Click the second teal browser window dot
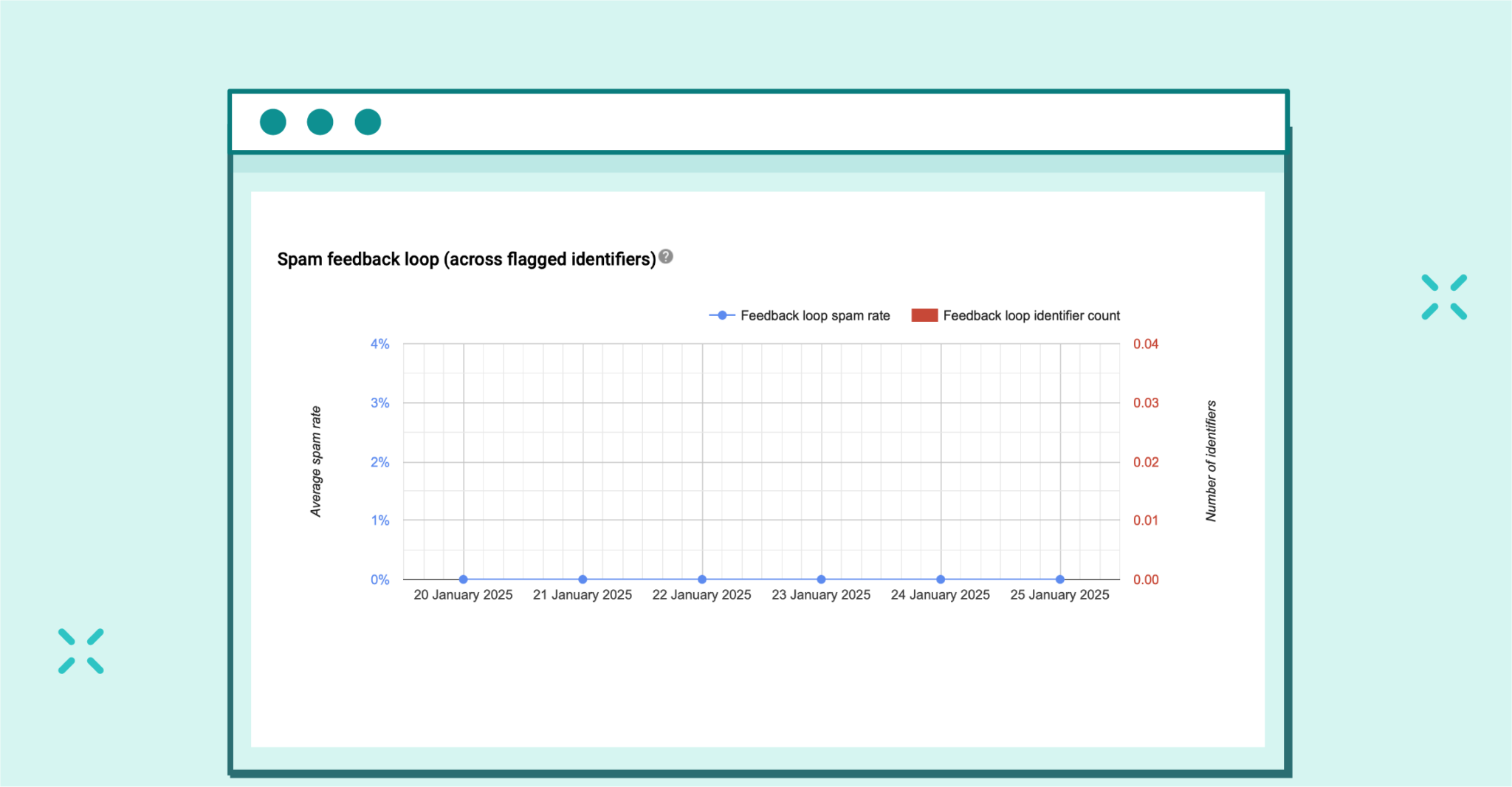Screen dimensions: 1512x787 point(320,121)
